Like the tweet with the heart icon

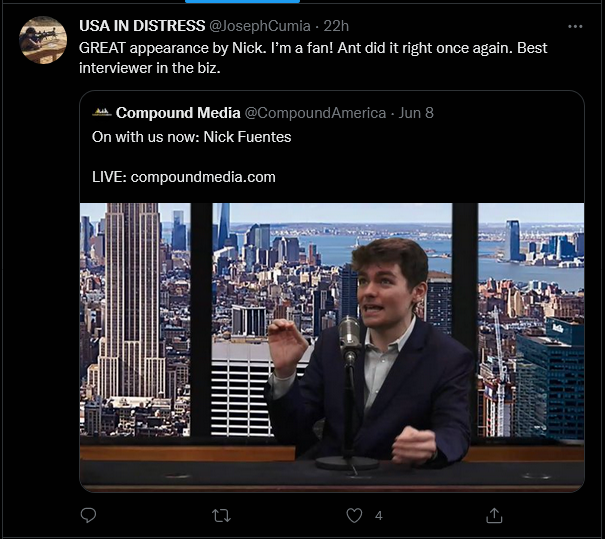point(354,515)
